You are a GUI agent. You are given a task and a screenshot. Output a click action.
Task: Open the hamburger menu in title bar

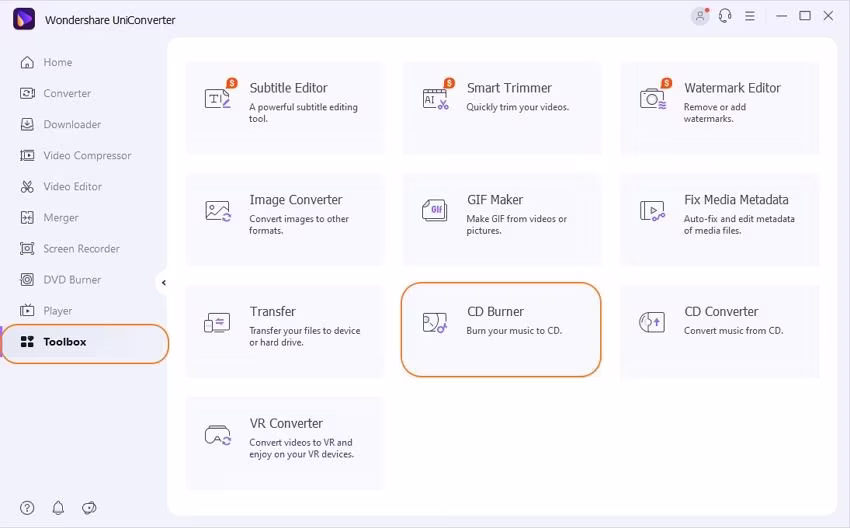coord(751,16)
